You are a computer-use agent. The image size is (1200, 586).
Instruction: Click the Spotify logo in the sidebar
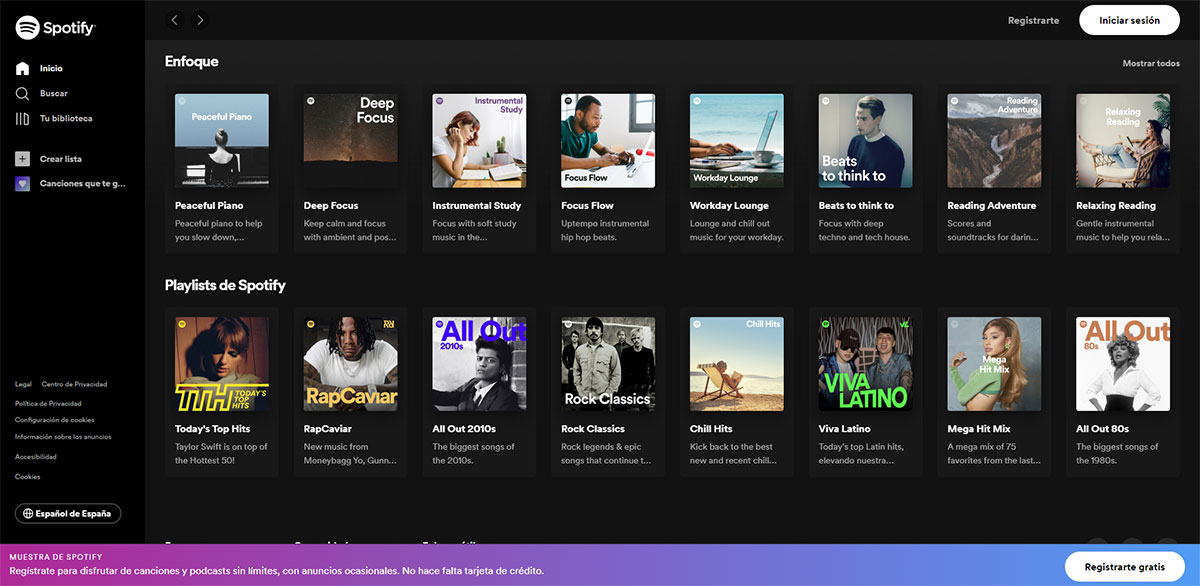tap(55, 28)
